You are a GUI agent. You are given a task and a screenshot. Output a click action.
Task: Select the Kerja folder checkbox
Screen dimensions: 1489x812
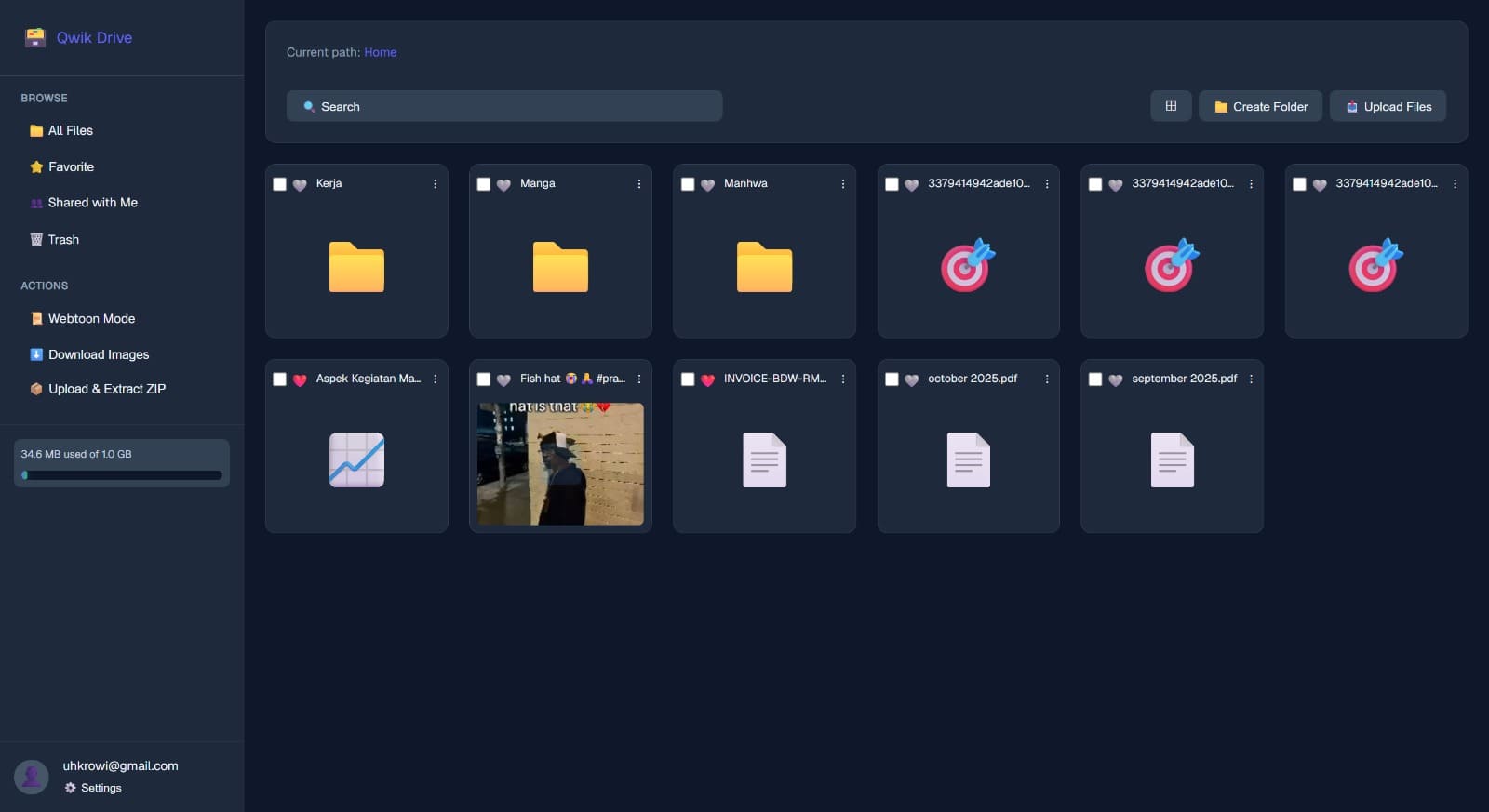(279, 184)
